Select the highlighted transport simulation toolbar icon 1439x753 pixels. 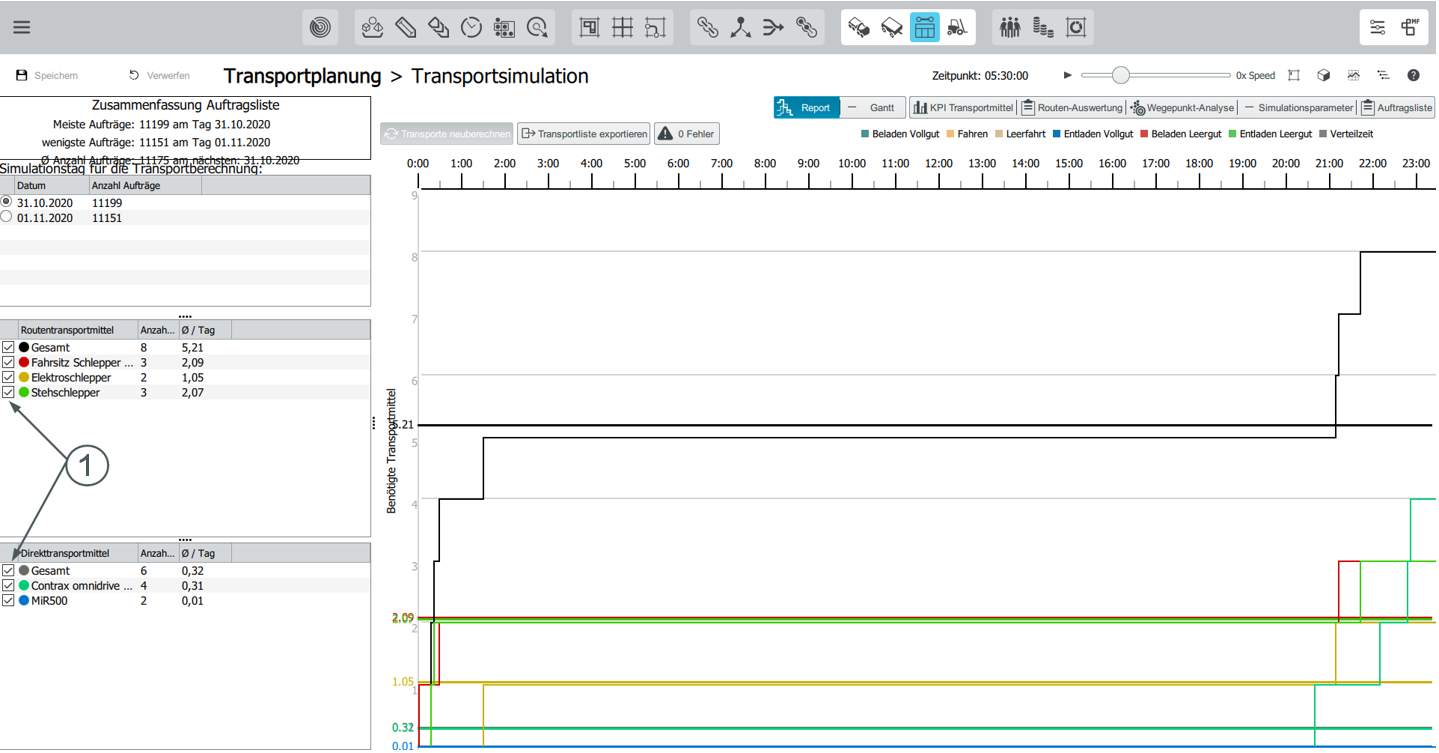pyautogui.click(x=924, y=27)
